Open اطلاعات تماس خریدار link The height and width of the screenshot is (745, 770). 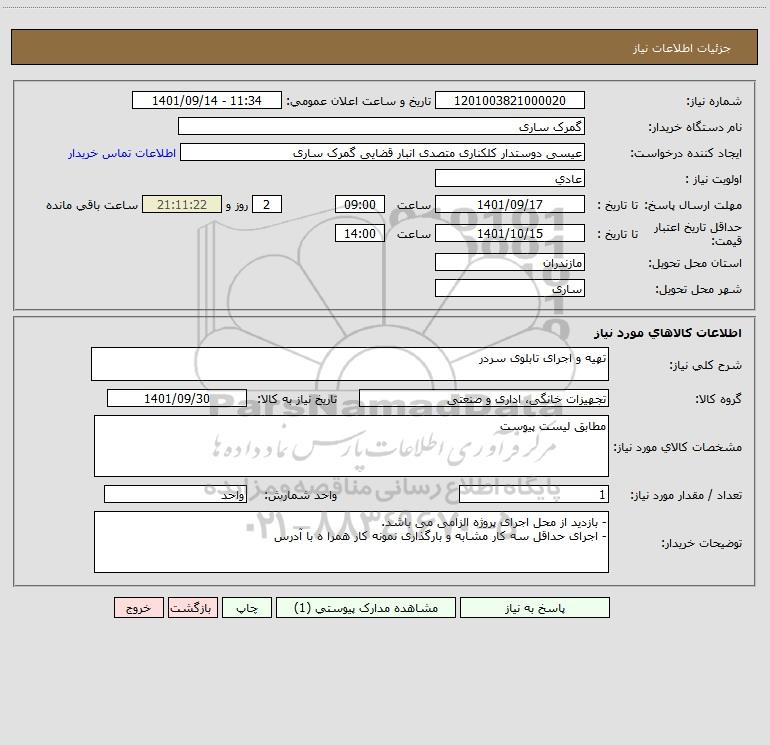pyautogui.click(x=122, y=153)
